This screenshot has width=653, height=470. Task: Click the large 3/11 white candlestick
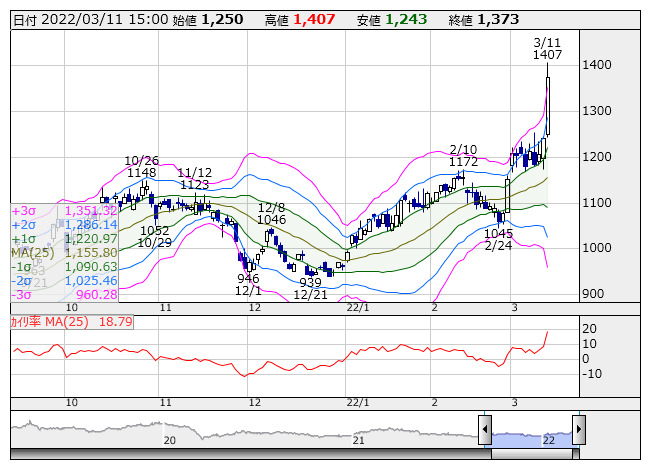coord(548,106)
